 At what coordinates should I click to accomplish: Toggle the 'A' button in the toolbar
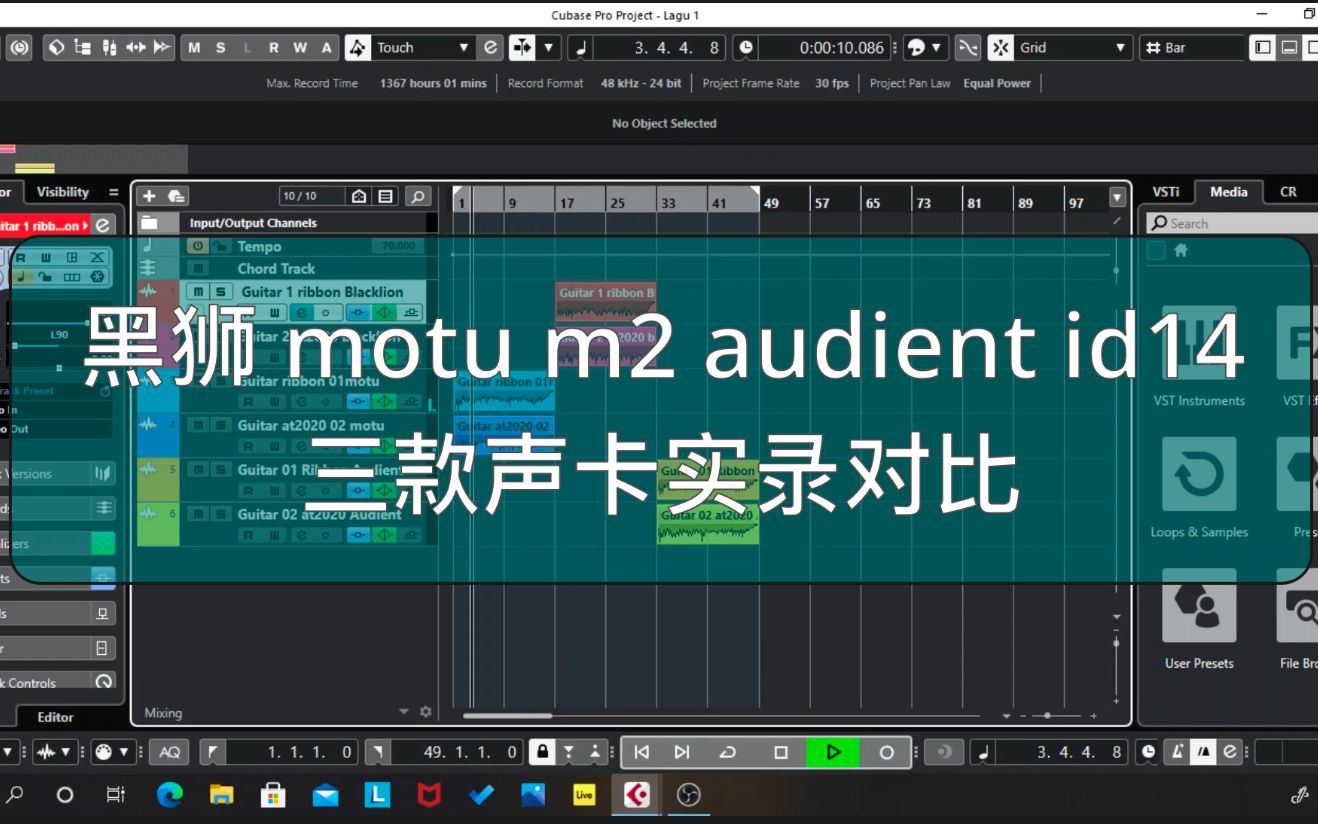326,47
